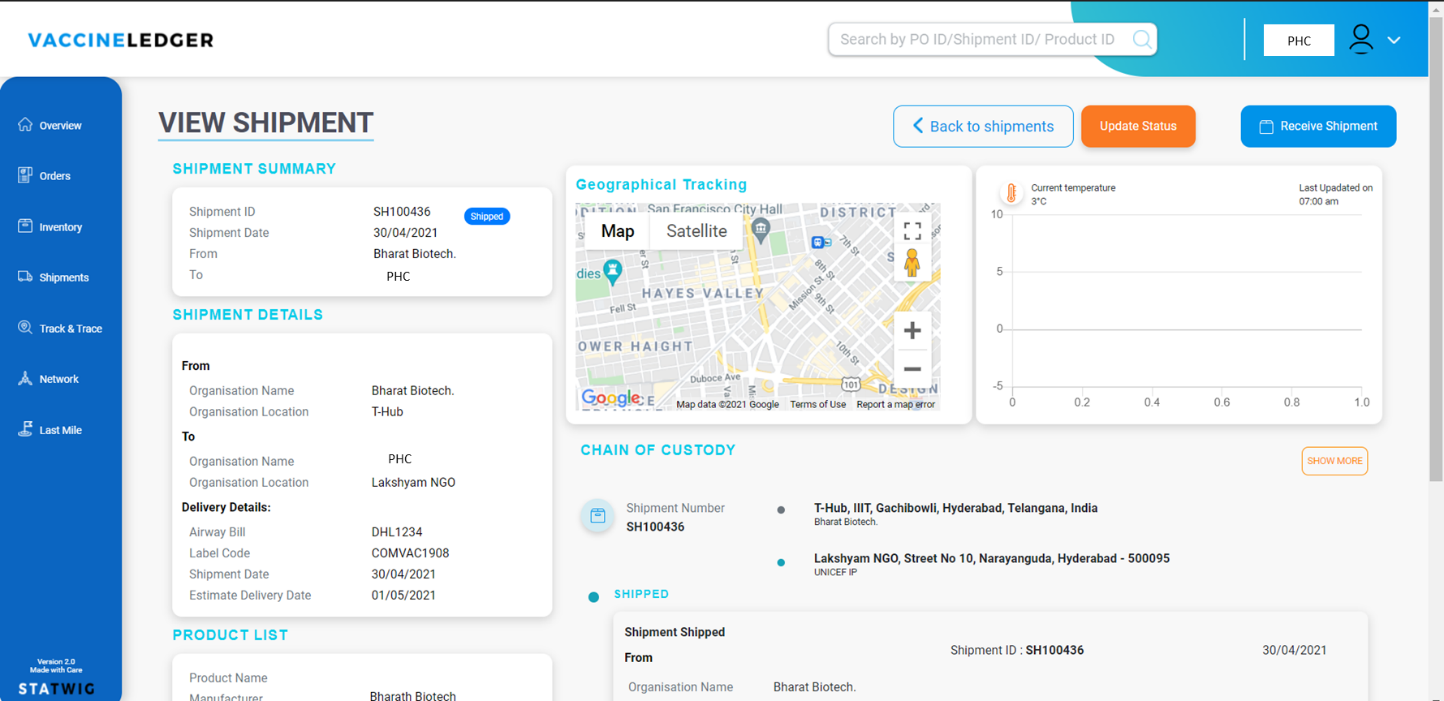Screen dimensions: 1444x701
Task: Click T-Hub Gachibowli address text
Action: (956, 508)
